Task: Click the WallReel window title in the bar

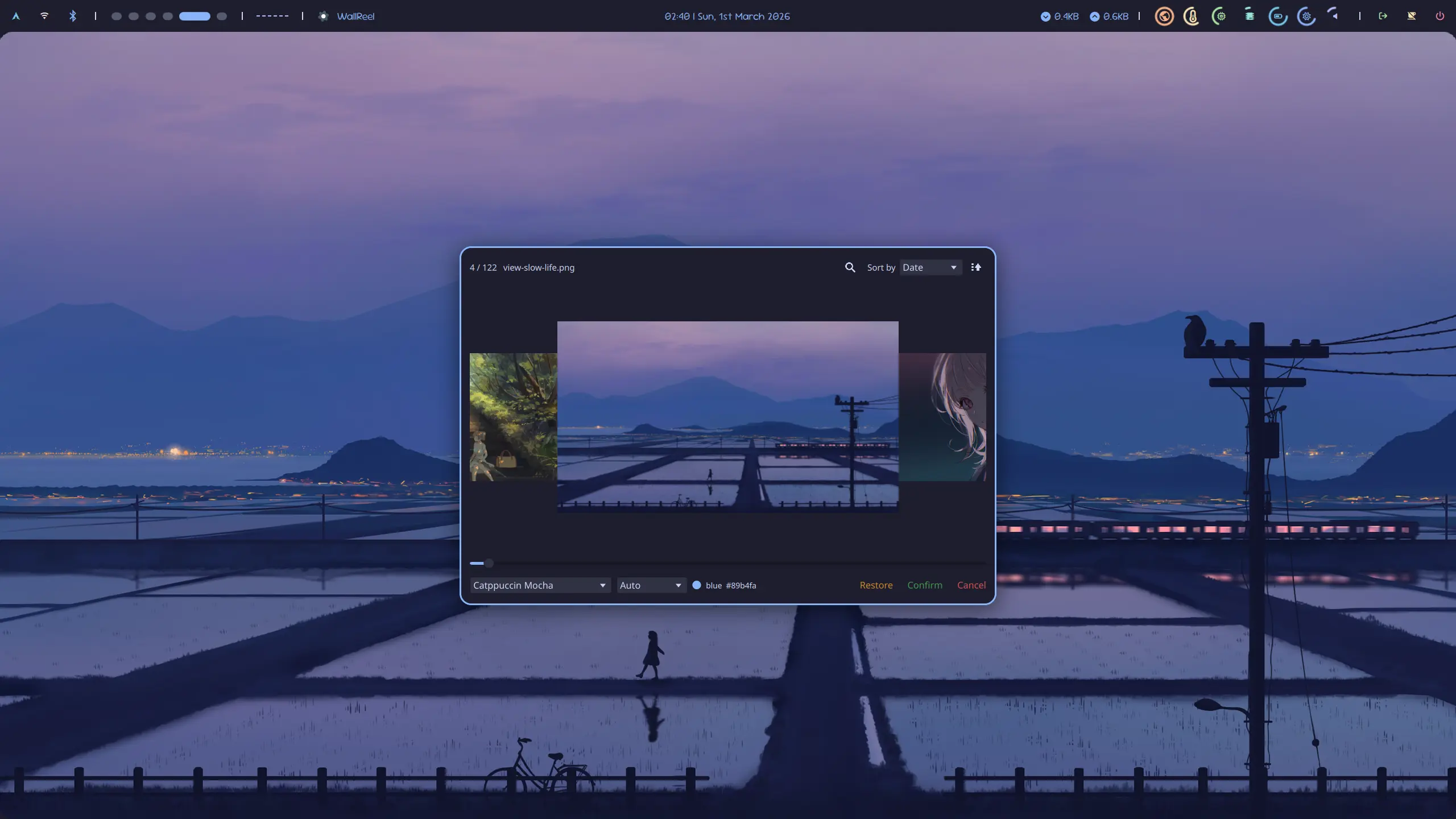Action: coord(355,16)
